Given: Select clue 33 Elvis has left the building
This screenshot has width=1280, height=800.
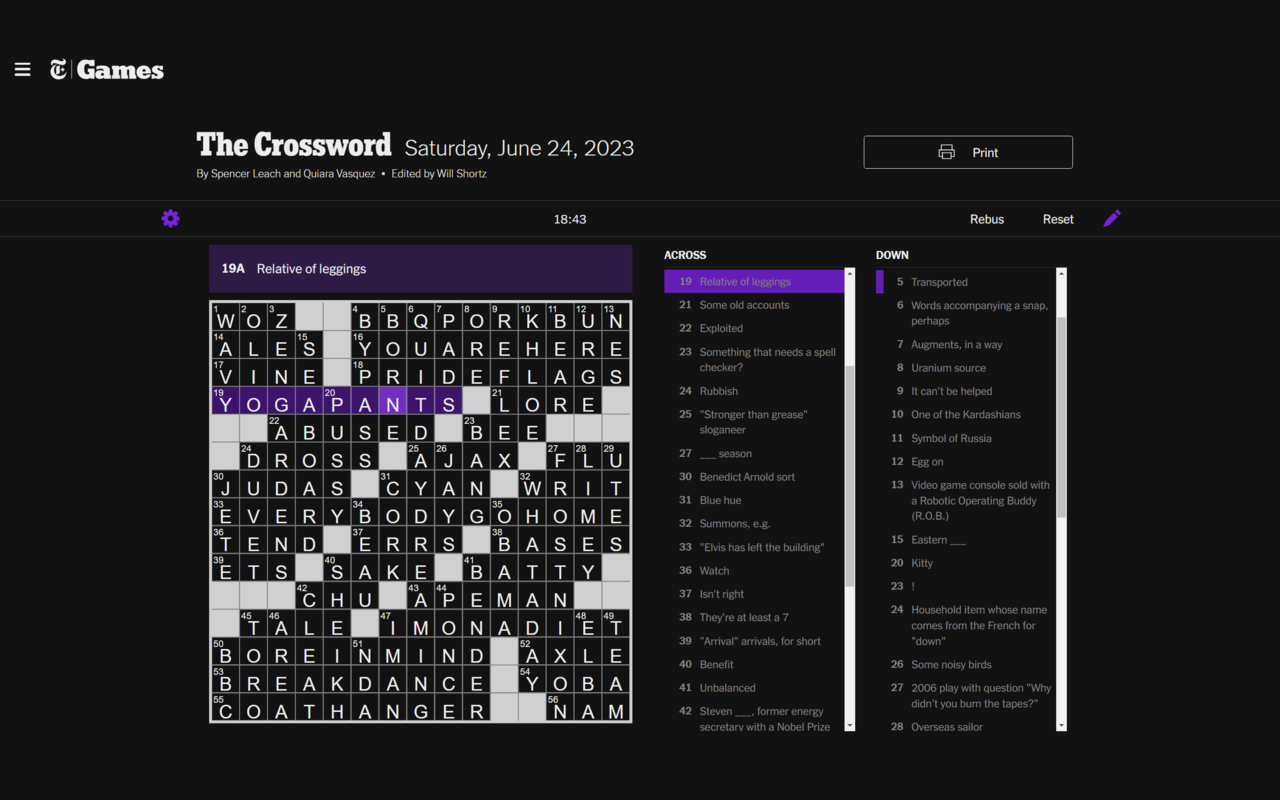Looking at the screenshot, I should (x=754, y=547).
